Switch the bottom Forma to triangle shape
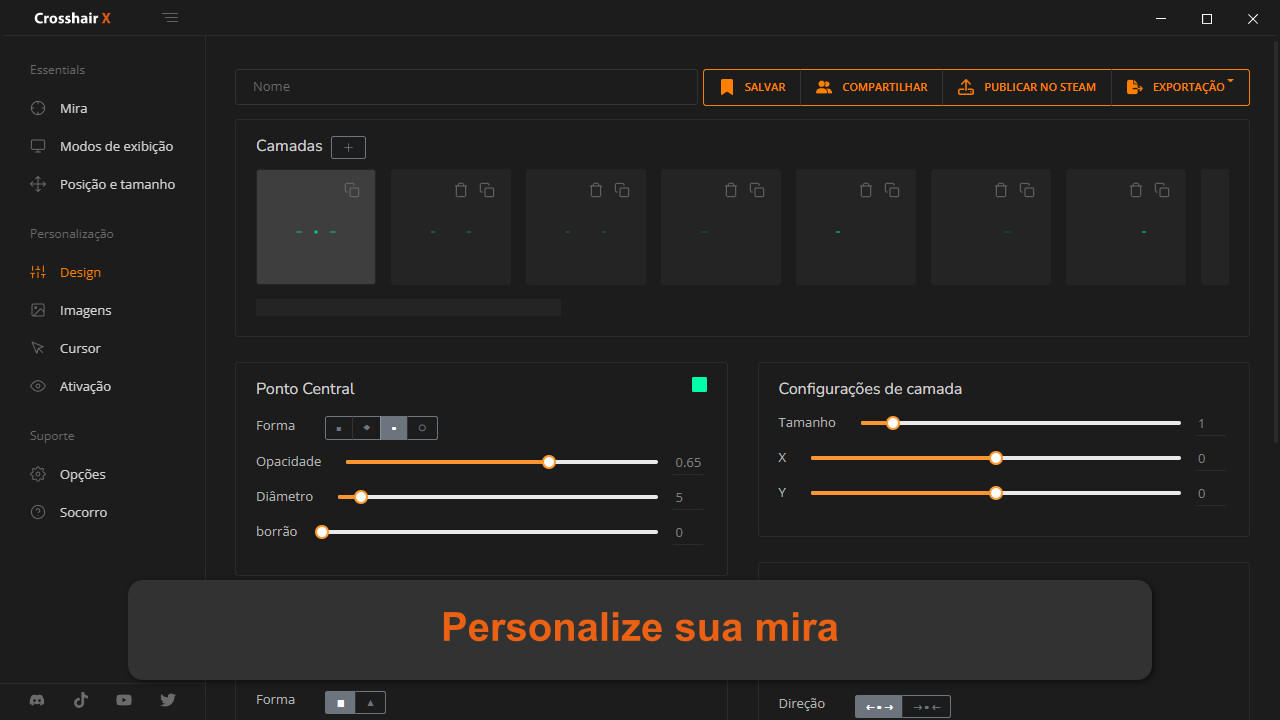1280x720 pixels. pyautogui.click(x=370, y=703)
